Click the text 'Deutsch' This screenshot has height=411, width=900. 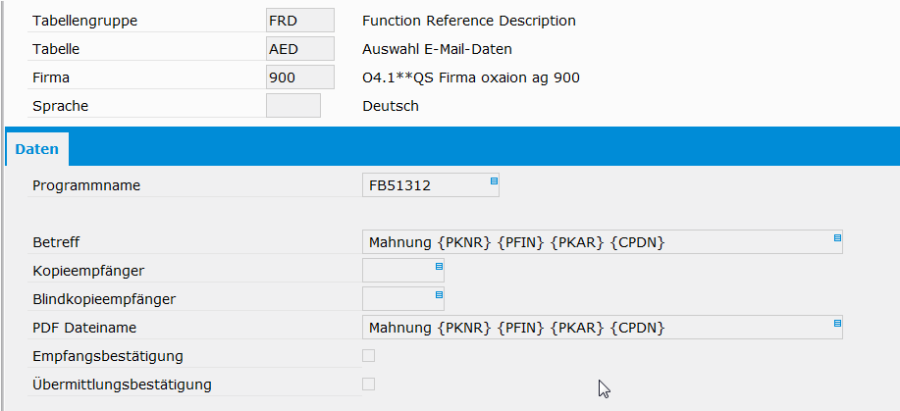[x=390, y=106]
